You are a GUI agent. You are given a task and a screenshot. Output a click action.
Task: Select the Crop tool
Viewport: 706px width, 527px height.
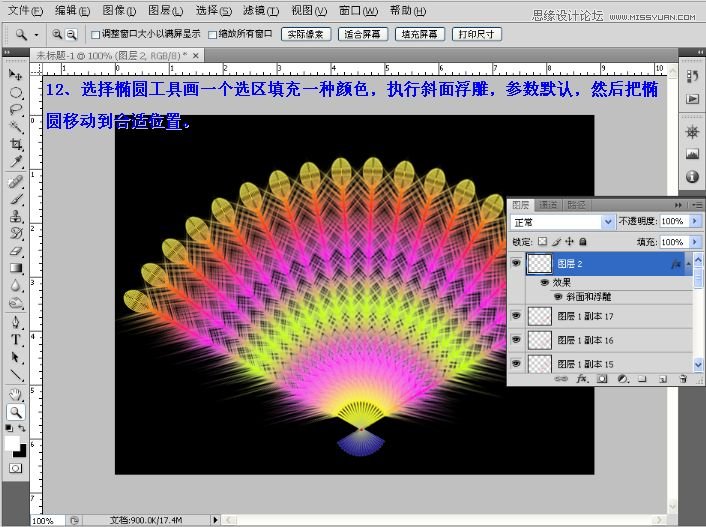pos(15,144)
